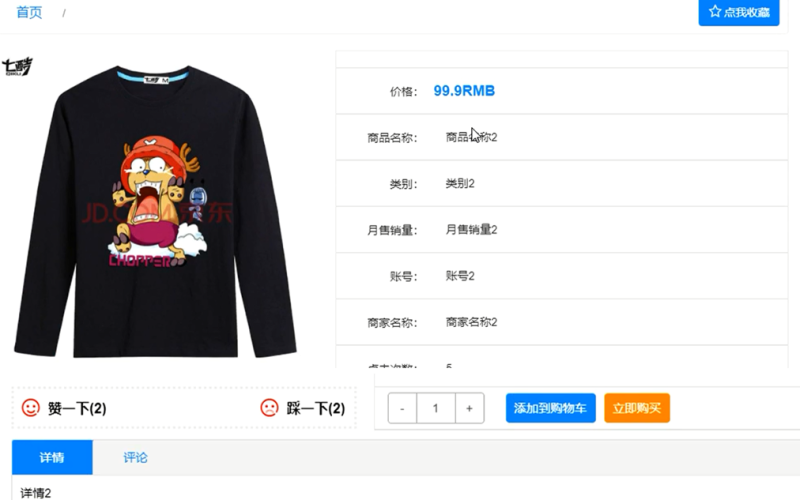Click 赞一下(2) like text
Viewport: 800px width, 500px height.
[77, 408]
